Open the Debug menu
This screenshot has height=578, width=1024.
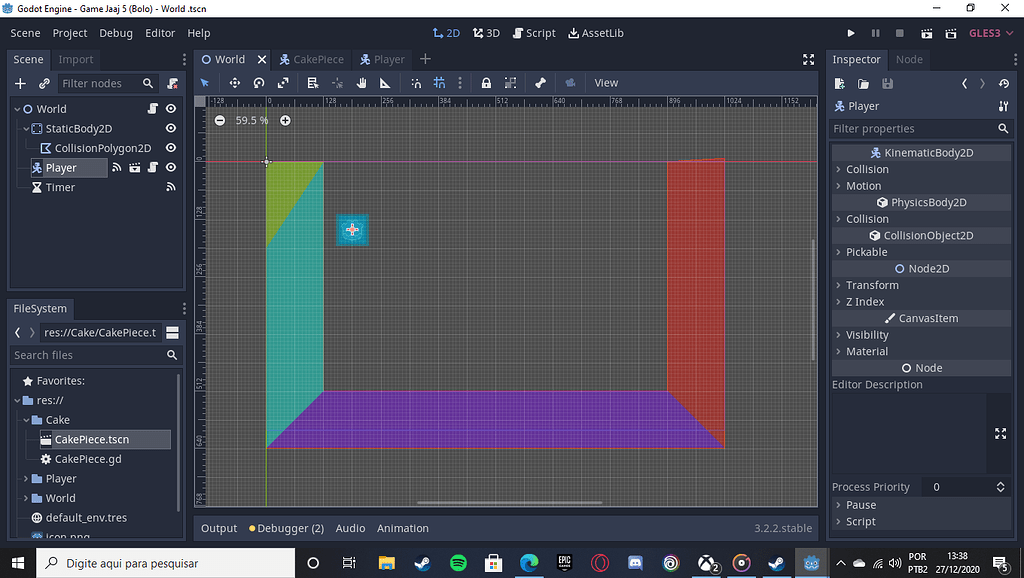coord(116,33)
